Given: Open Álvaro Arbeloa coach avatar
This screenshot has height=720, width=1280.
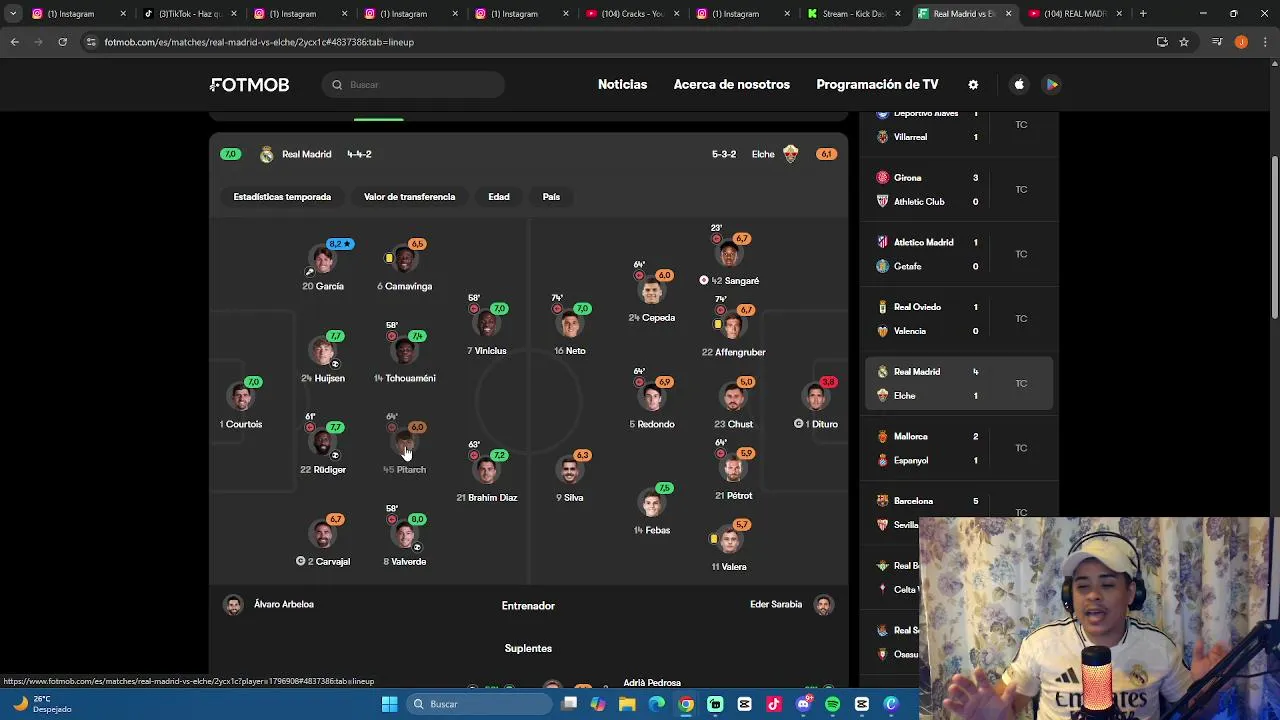Looking at the screenshot, I should (233, 605).
